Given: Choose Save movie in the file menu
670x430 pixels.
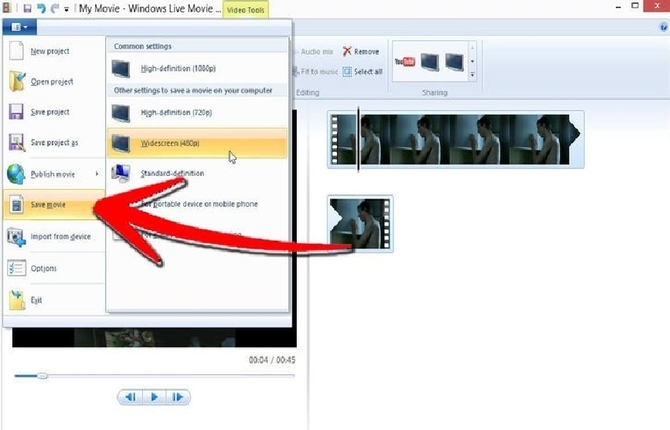Looking at the screenshot, I should [50, 204].
